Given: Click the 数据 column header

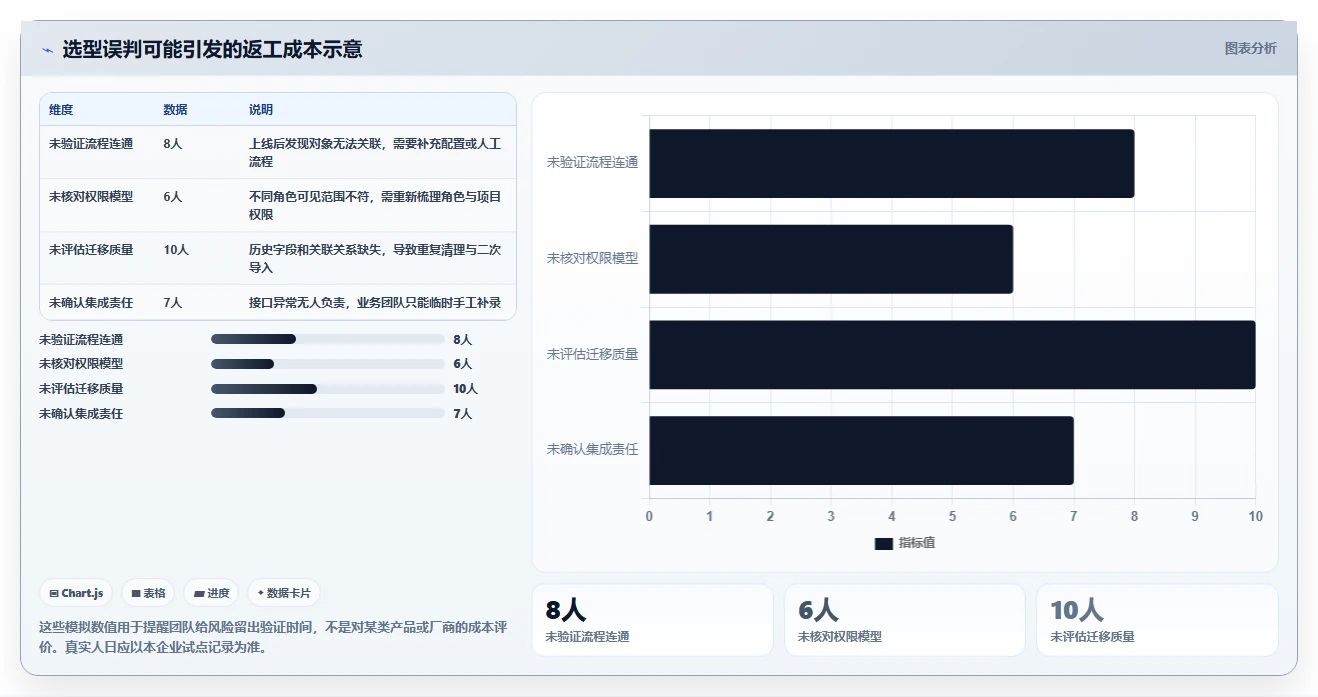Looking at the screenshot, I should coord(175,110).
